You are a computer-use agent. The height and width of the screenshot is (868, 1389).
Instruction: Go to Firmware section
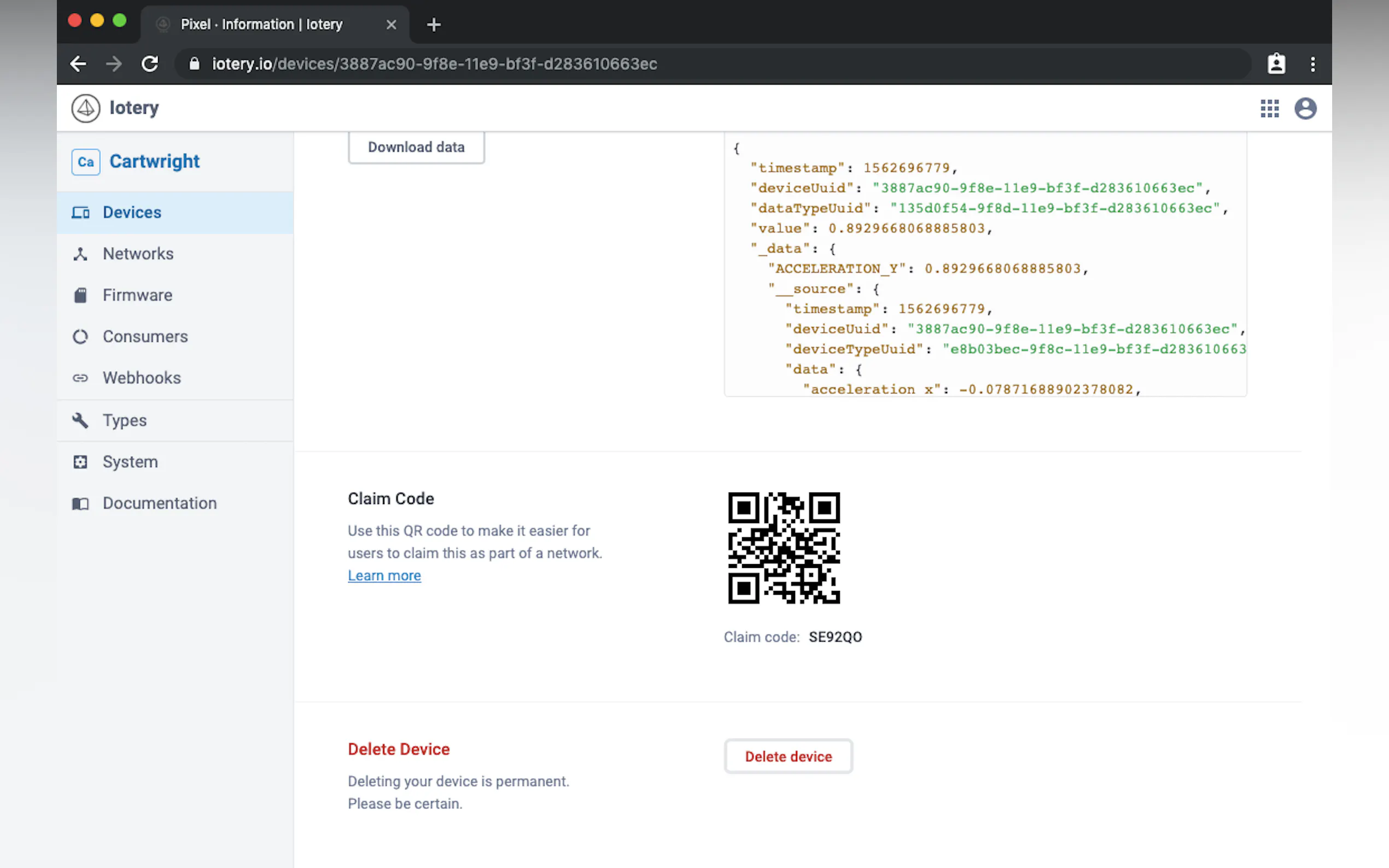pyautogui.click(x=175, y=295)
